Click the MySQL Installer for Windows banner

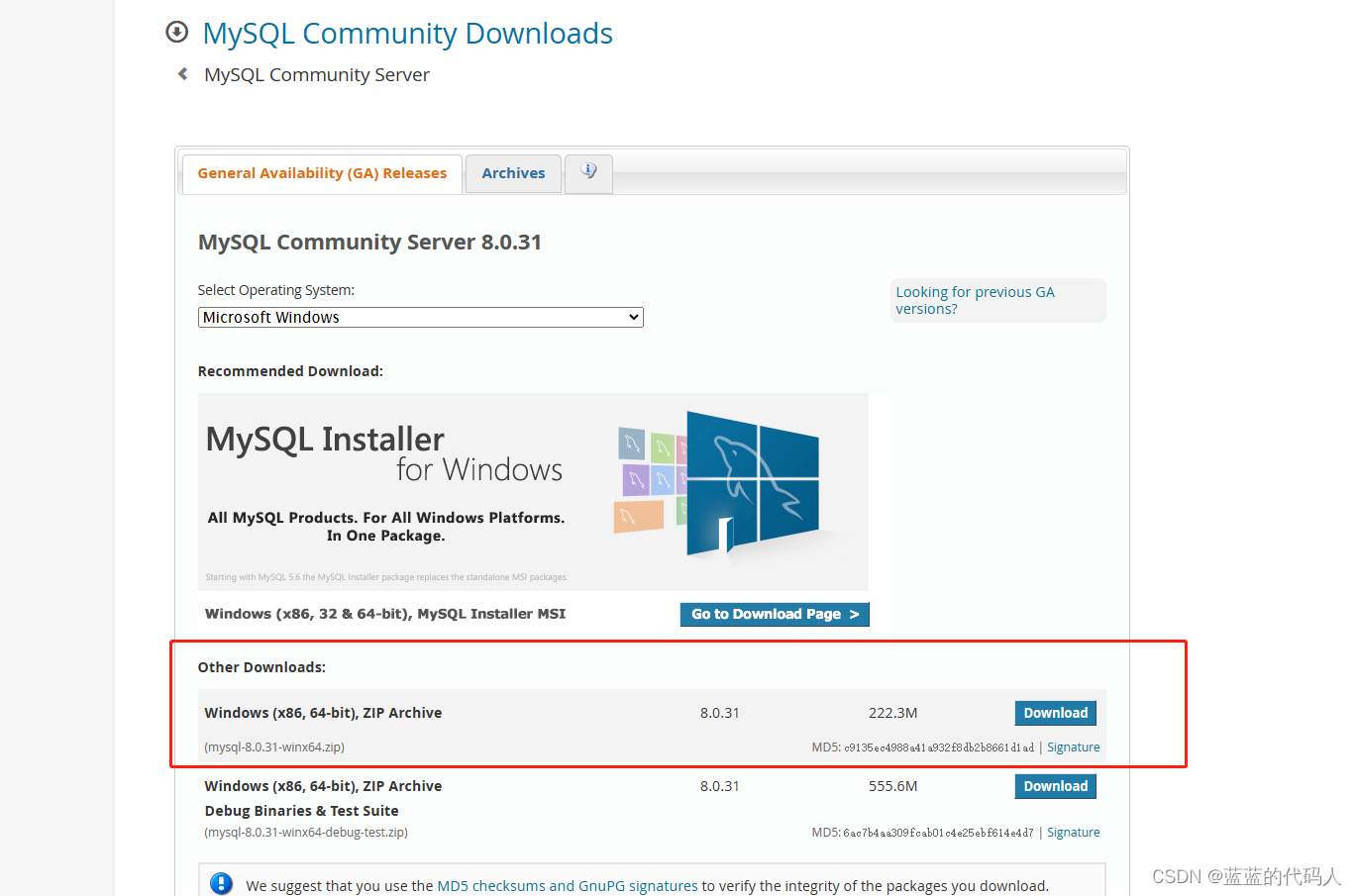[x=533, y=492]
